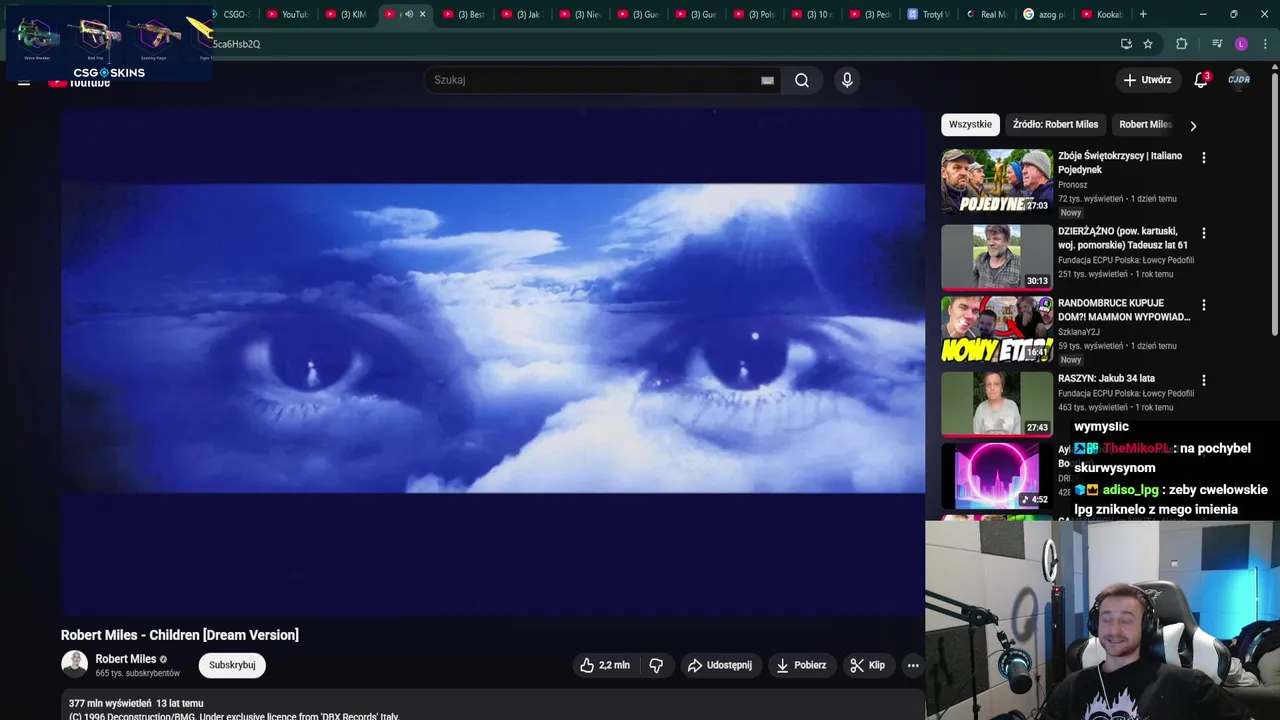1280x720 pixels.
Task: Switch to the (3) Ped tab
Action: (x=869, y=14)
